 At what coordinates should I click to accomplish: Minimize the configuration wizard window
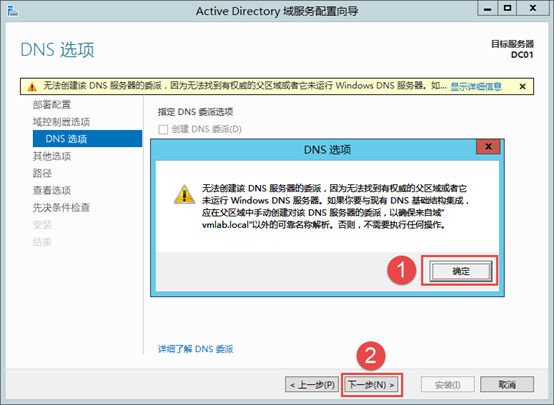[488, 8]
